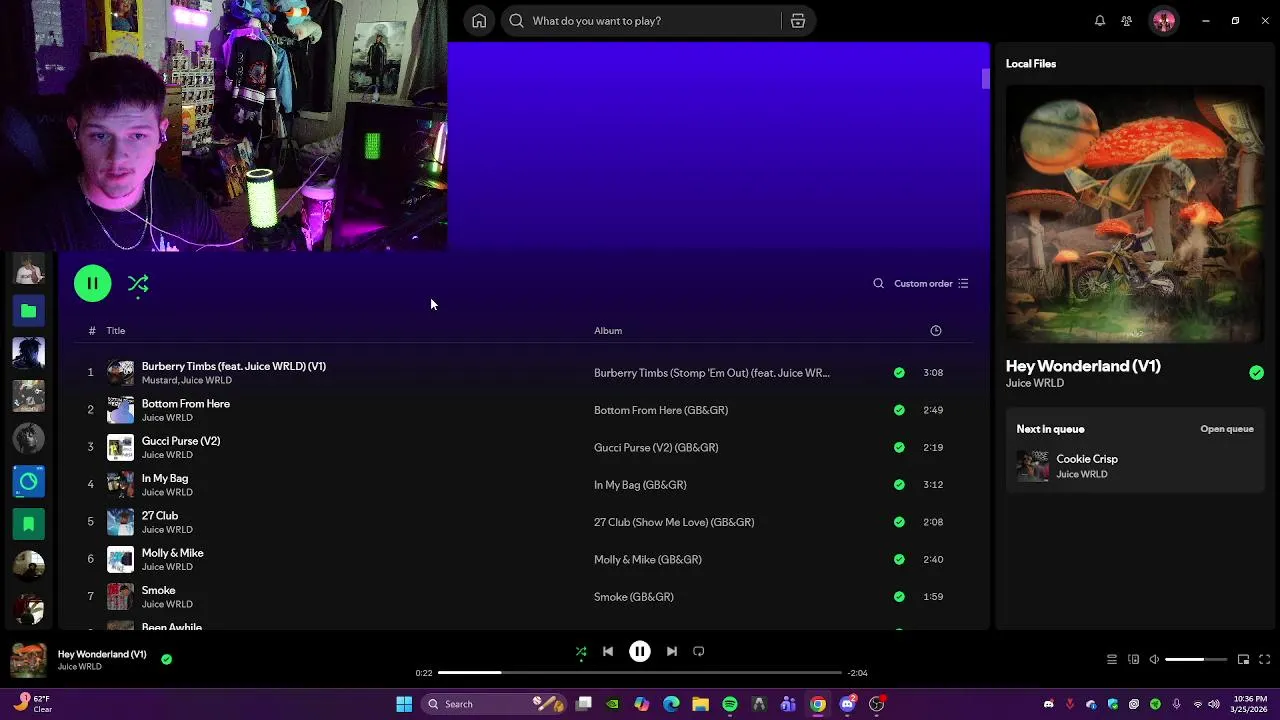1280x720 pixels.
Task: Open Microsoft Edge from the taskbar
Action: tap(671, 705)
